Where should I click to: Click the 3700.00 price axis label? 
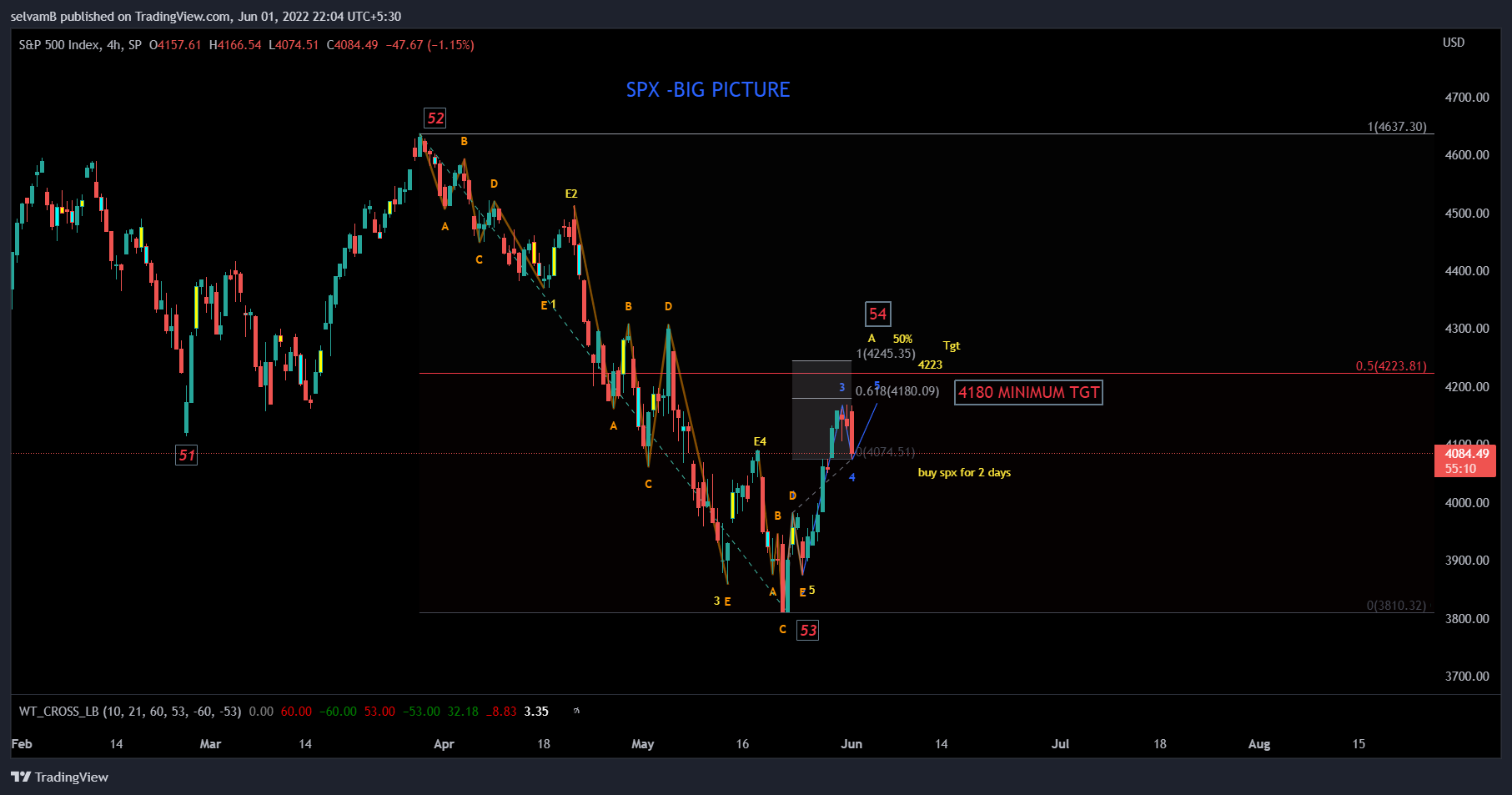1467,677
